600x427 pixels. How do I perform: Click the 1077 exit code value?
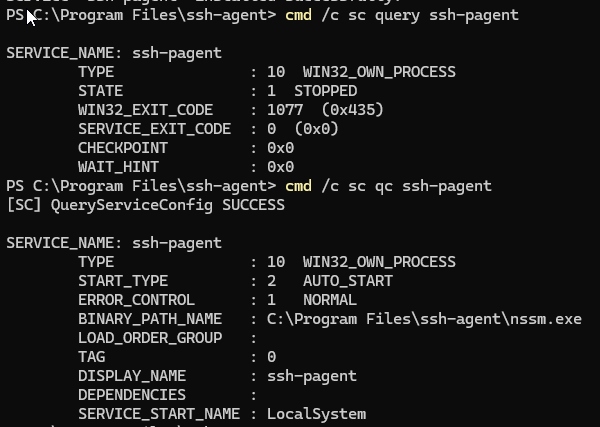285,110
